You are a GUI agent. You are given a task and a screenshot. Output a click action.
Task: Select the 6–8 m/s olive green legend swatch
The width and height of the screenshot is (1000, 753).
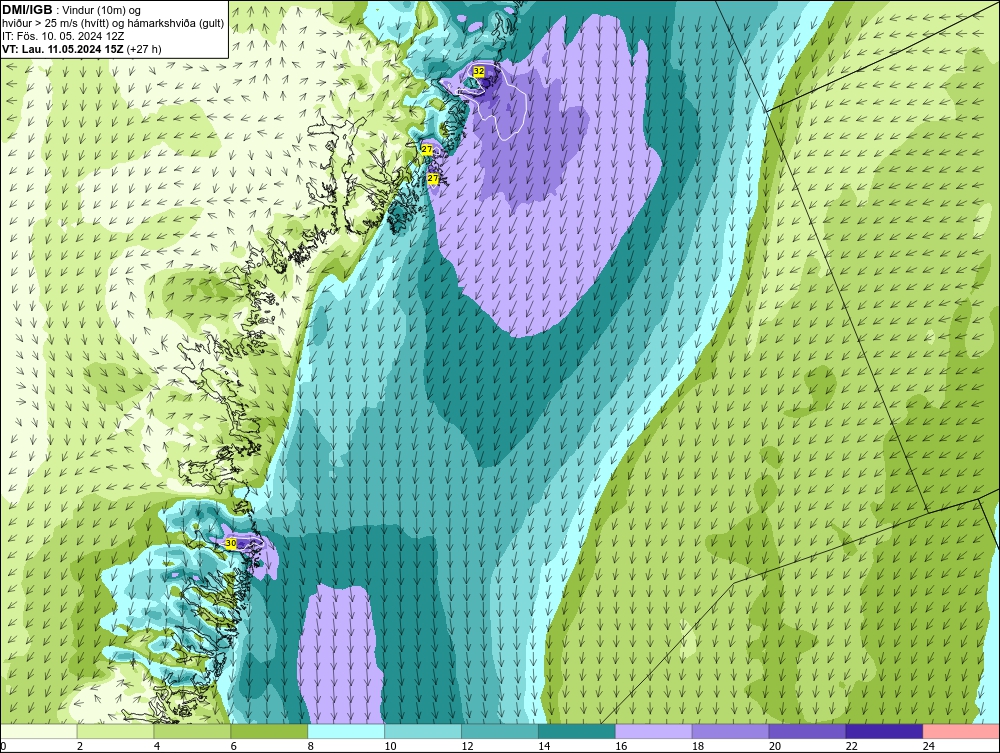click(x=269, y=731)
